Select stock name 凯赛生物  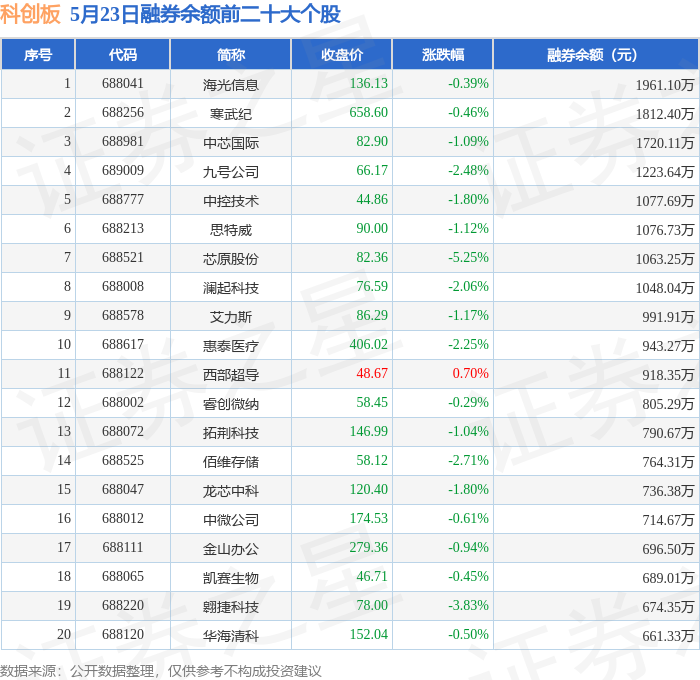coord(231,578)
